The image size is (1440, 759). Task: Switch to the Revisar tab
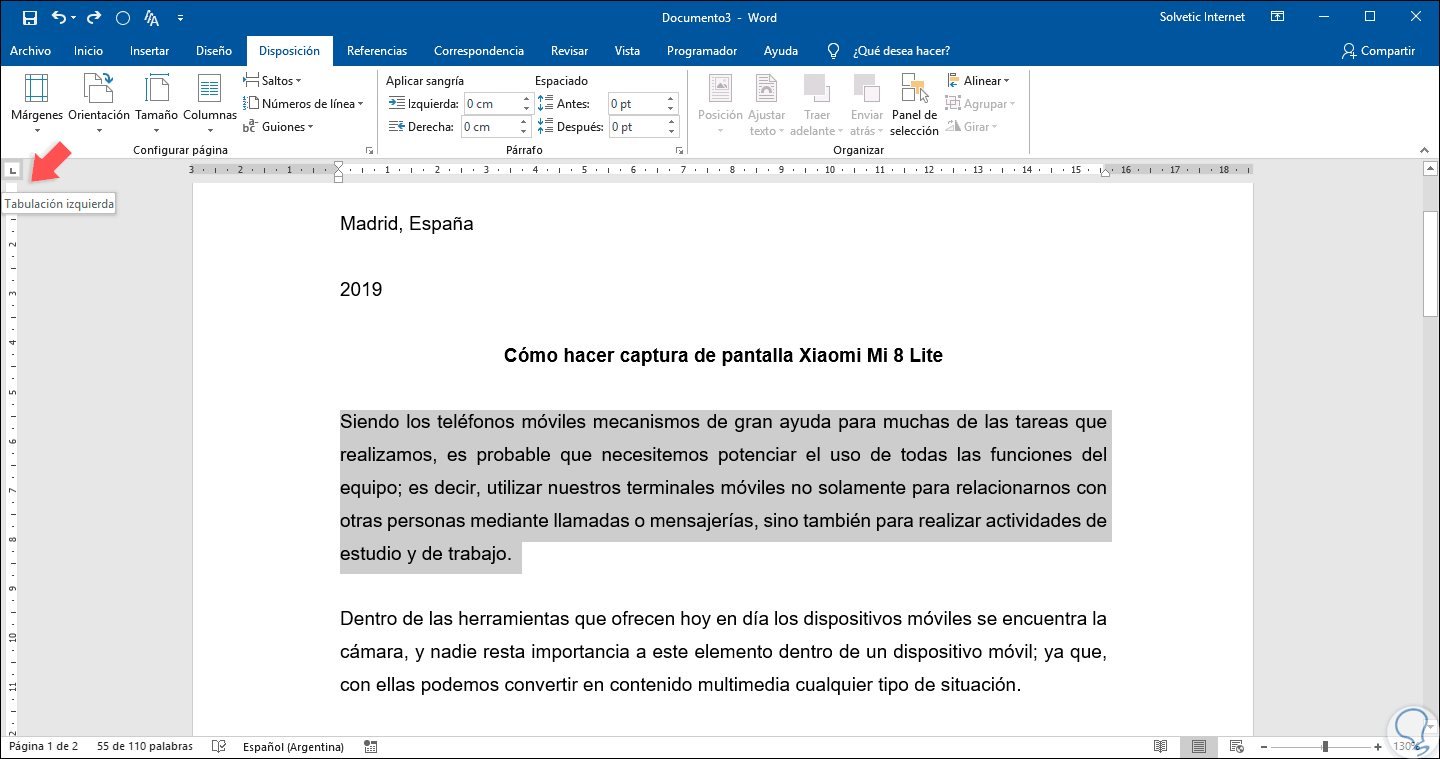(x=568, y=51)
